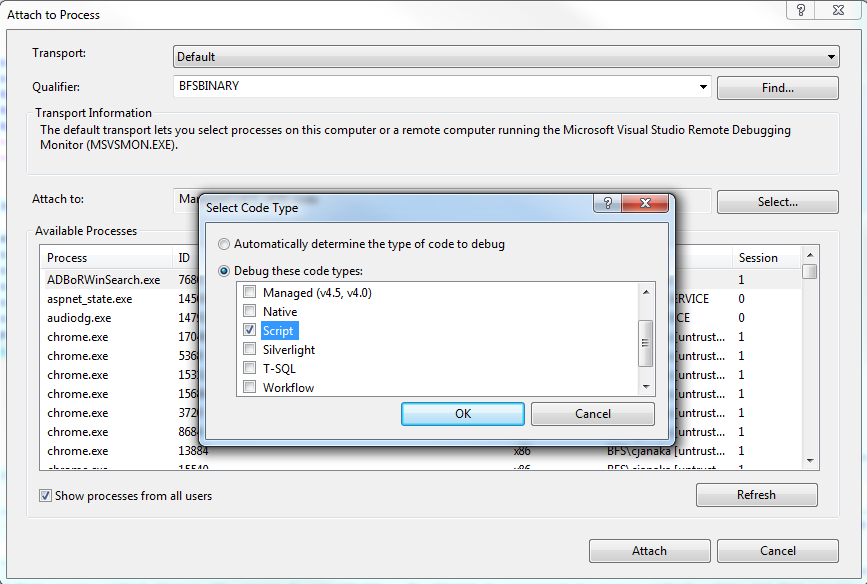Select the 'Debug these code types' radio button
The width and height of the screenshot is (867, 584).
point(224,269)
